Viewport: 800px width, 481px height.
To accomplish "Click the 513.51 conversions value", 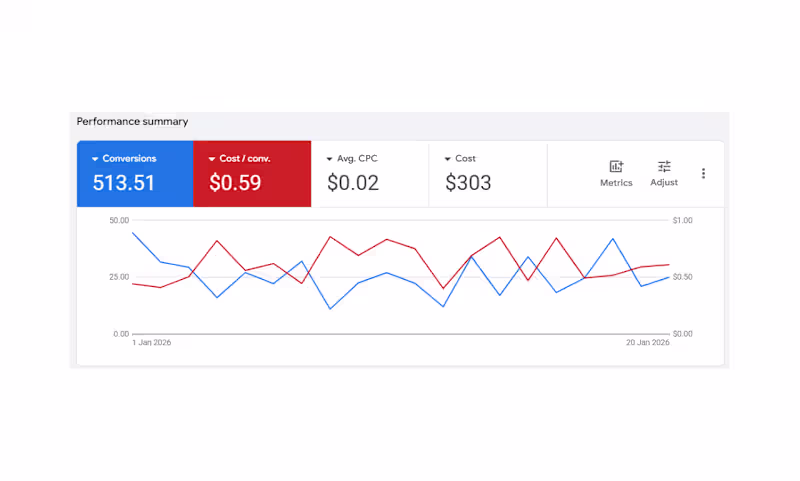I will [123, 183].
